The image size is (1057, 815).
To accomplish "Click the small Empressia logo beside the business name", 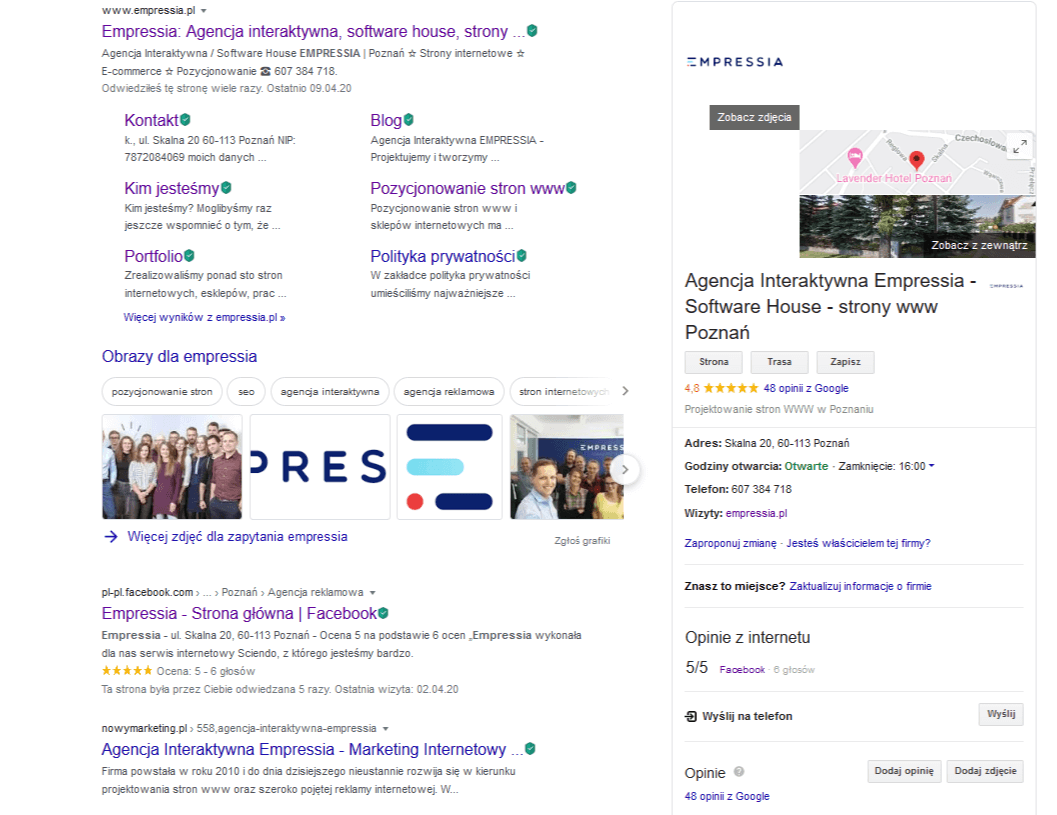I will point(1006,286).
